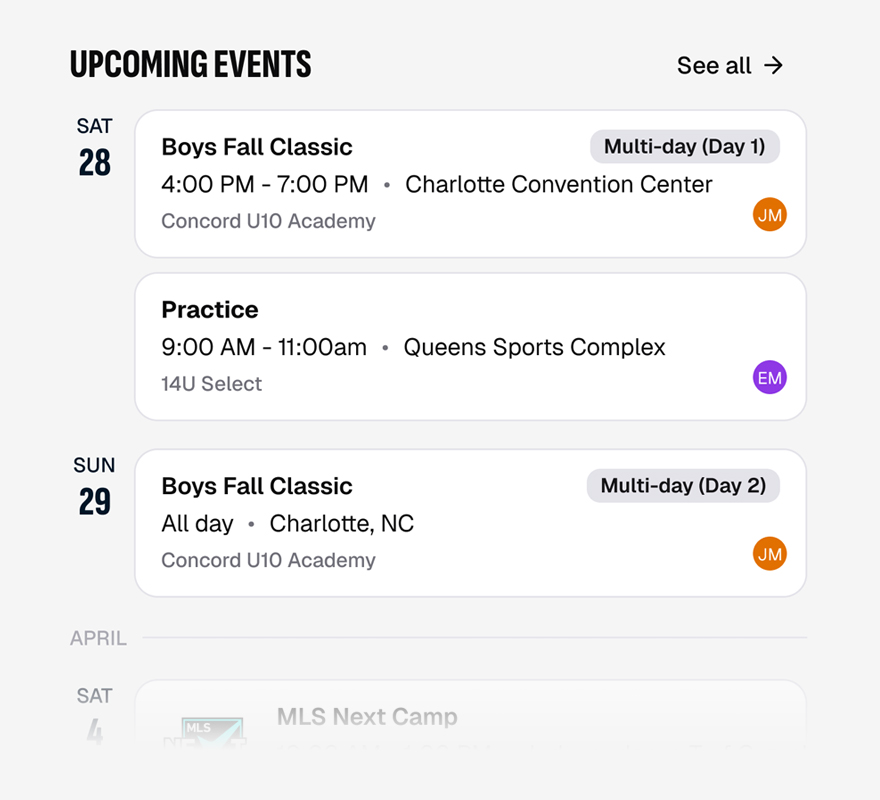Click Concord U10 Academy under Sunday's event

[268, 560]
